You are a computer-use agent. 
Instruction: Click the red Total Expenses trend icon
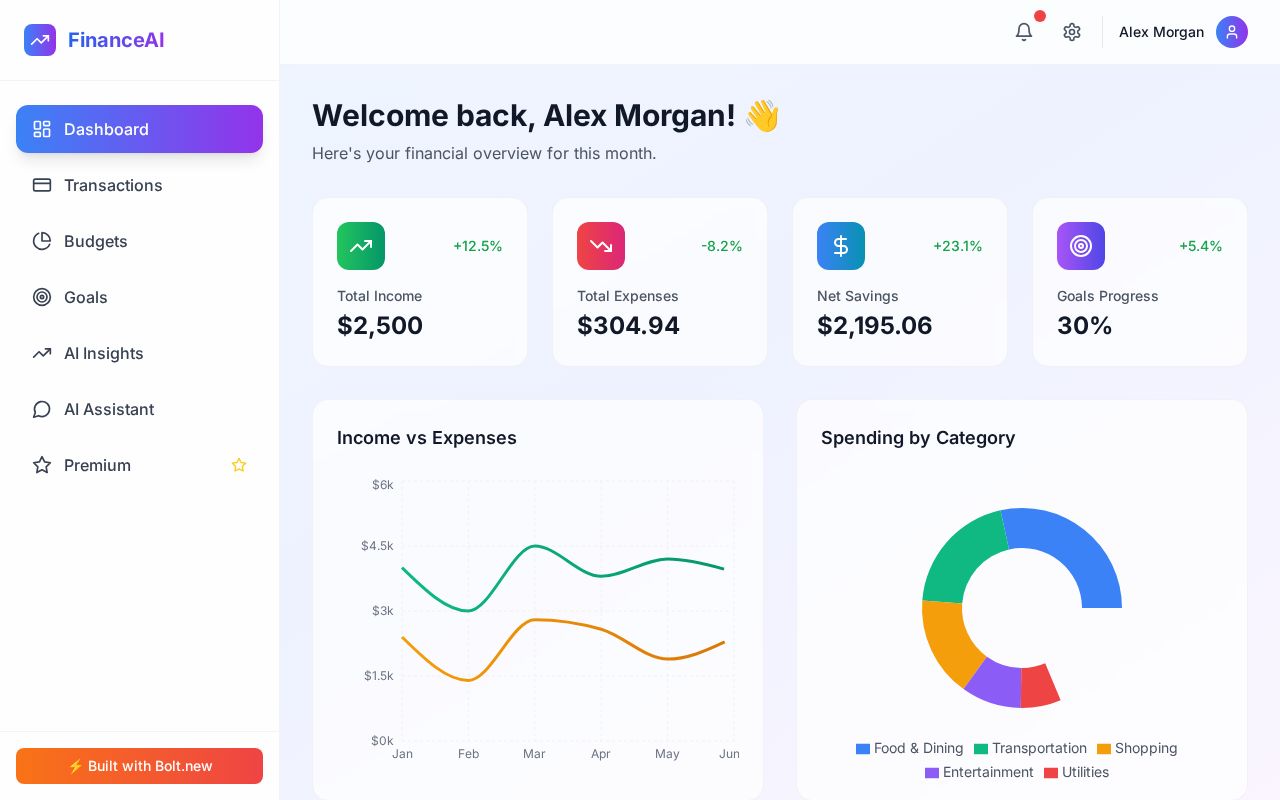[601, 246]
